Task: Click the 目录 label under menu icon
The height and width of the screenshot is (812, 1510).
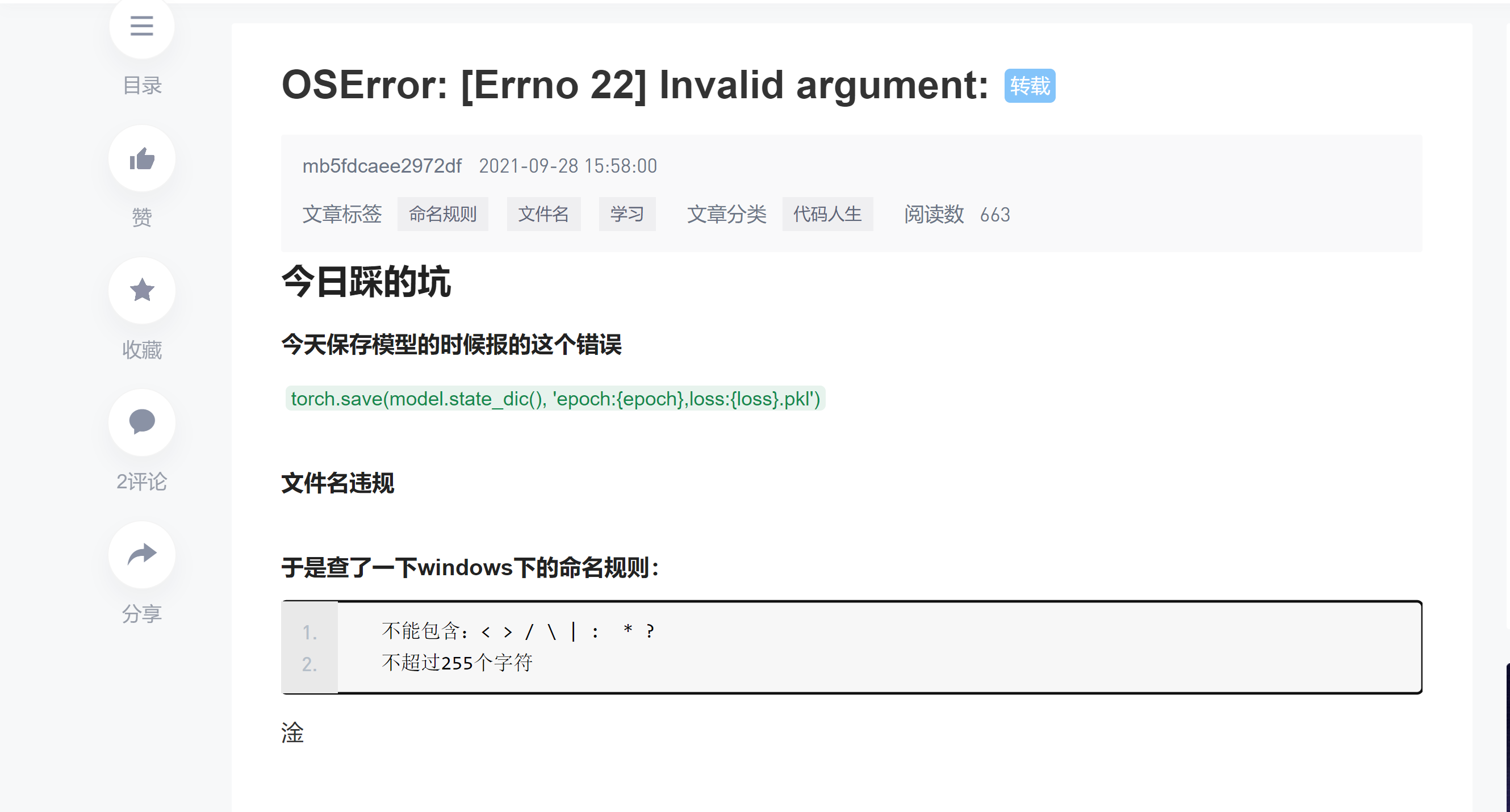Action: tap(141, 86)
